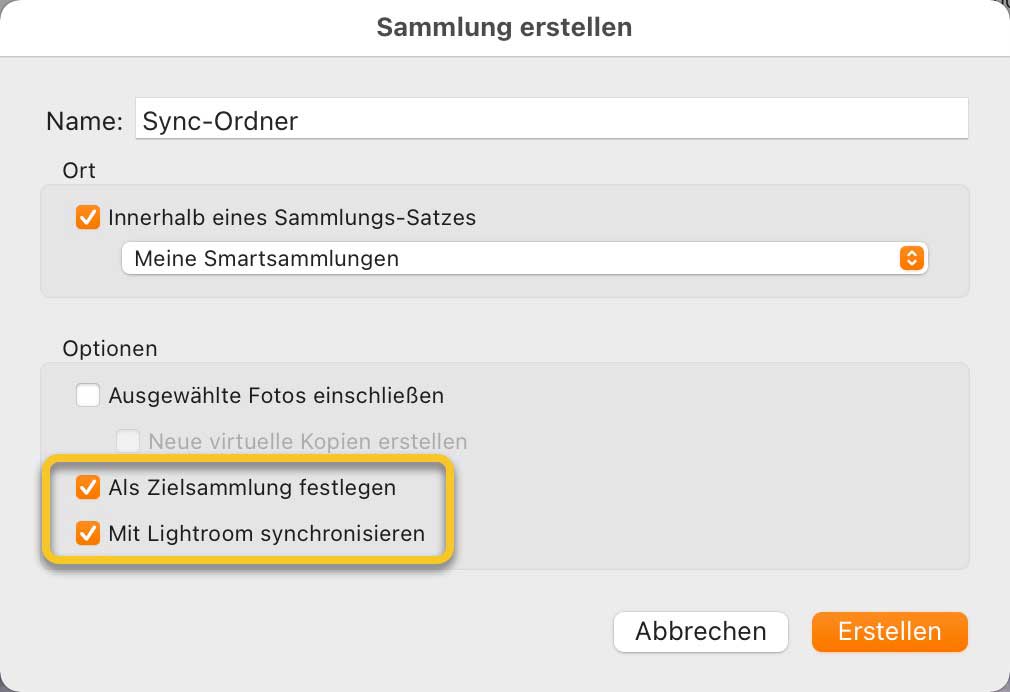
Task: Disable the "Mit Lightroom synchronisieren" checkbox
Action: click(x=89, y=533)
